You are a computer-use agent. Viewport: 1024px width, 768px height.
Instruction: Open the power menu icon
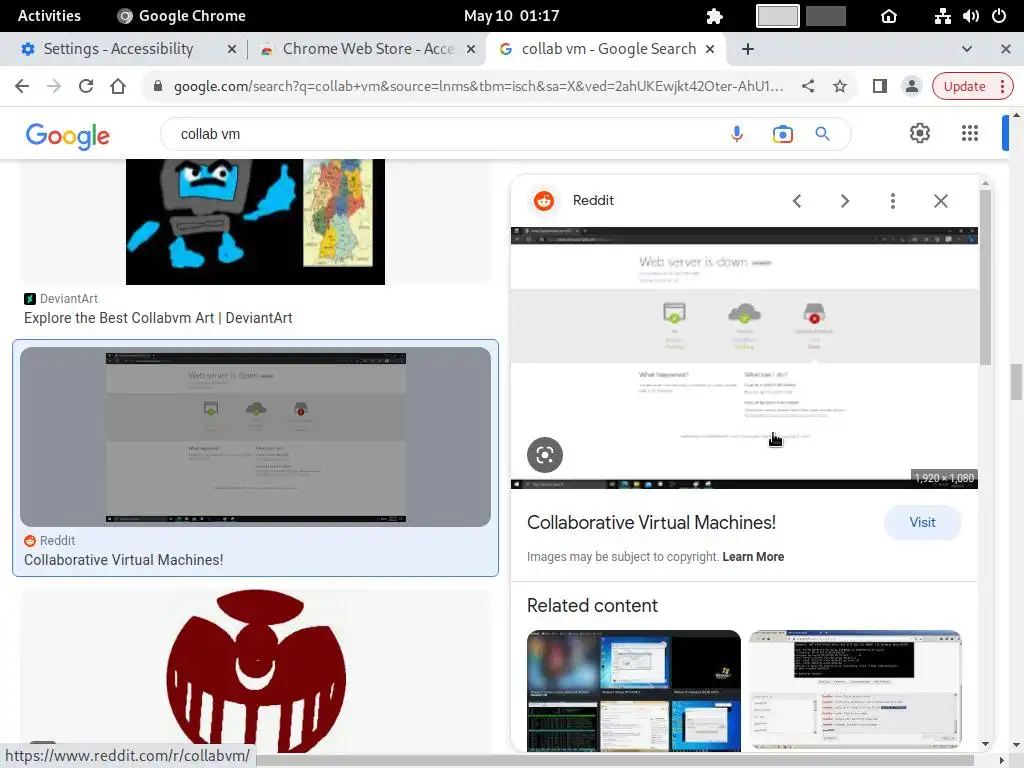[x=999, y=16]
